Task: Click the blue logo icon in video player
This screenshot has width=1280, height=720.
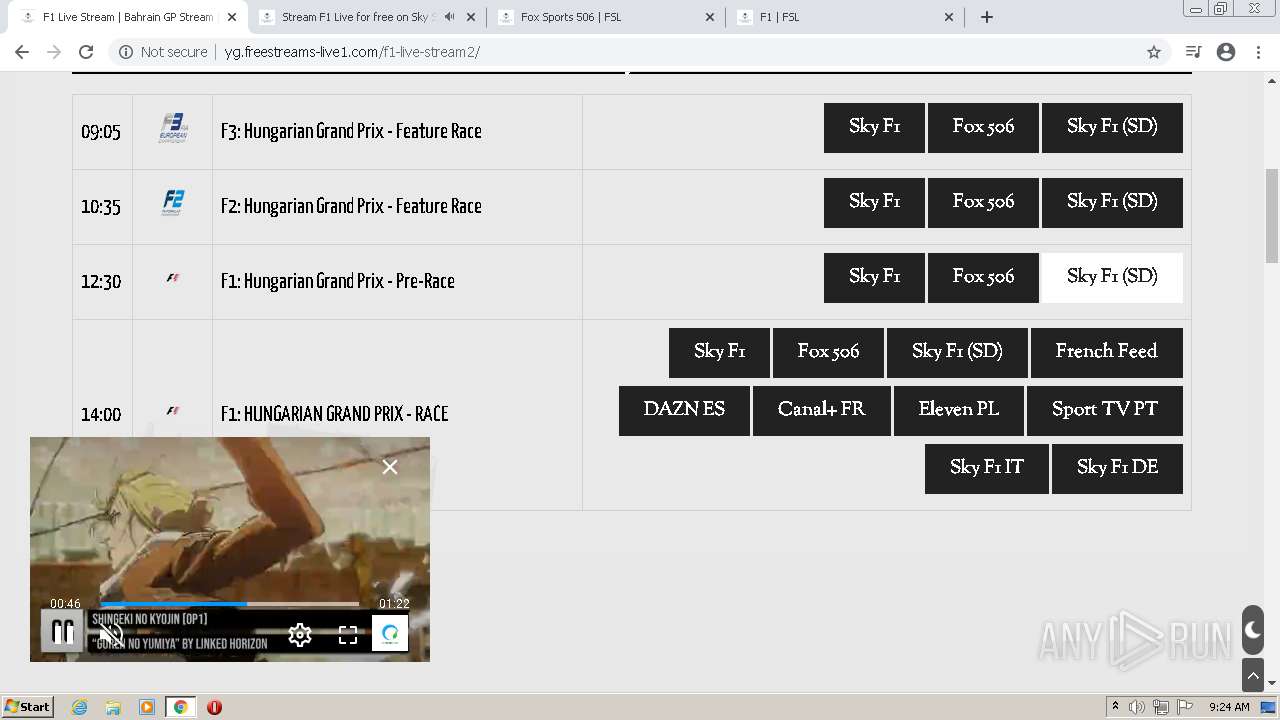Action: point(390,633)
